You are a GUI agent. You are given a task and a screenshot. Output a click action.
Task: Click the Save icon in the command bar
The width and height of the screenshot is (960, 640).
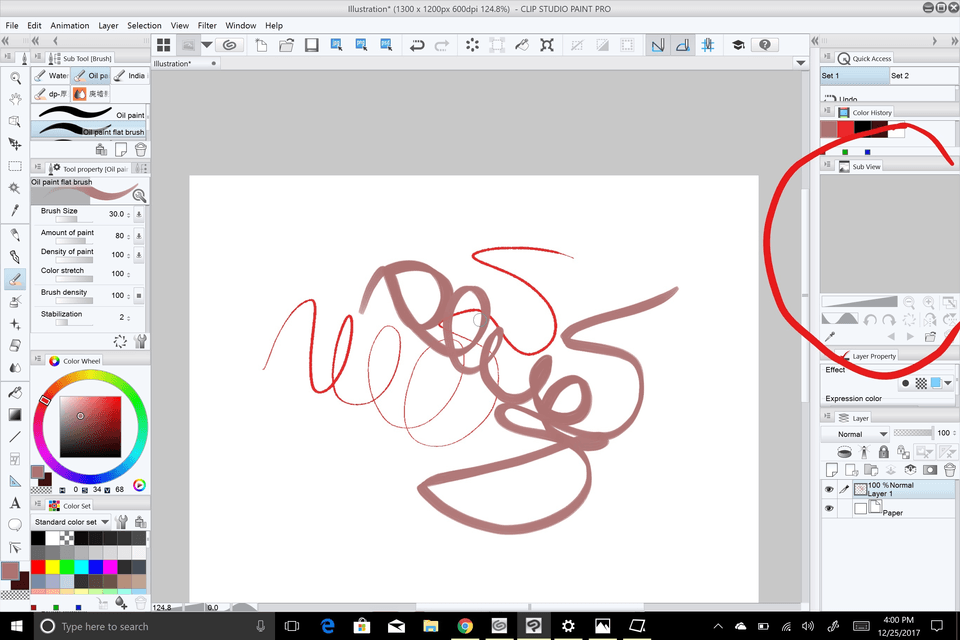point(311,45)
